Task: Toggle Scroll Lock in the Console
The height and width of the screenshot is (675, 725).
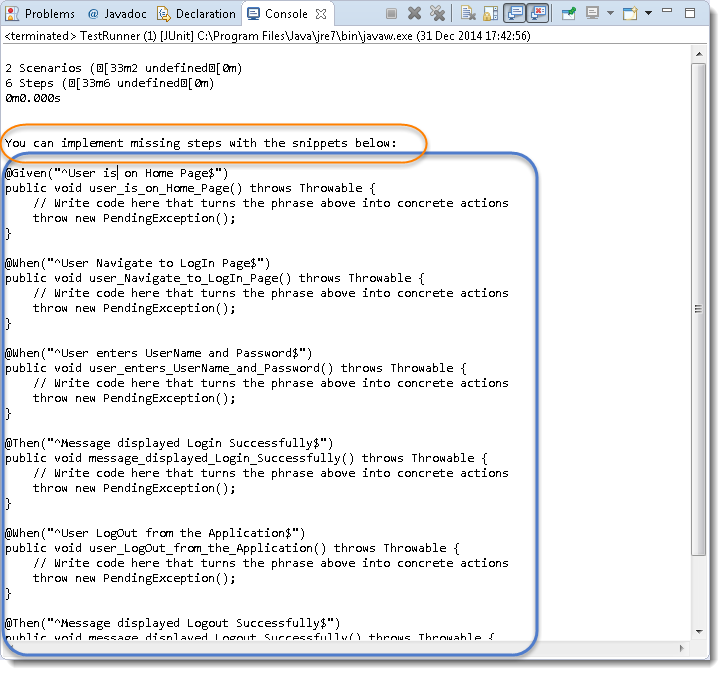Action: [x=490, y=13]
